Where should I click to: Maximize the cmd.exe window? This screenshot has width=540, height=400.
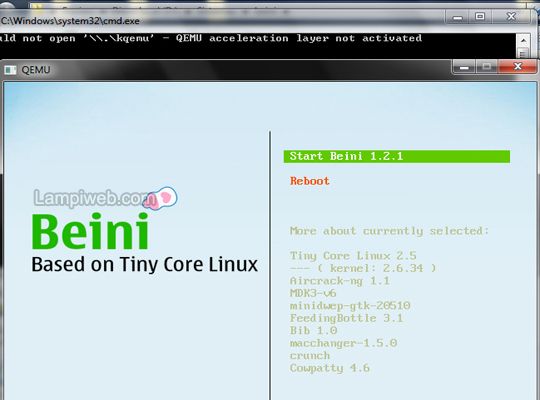480,17
